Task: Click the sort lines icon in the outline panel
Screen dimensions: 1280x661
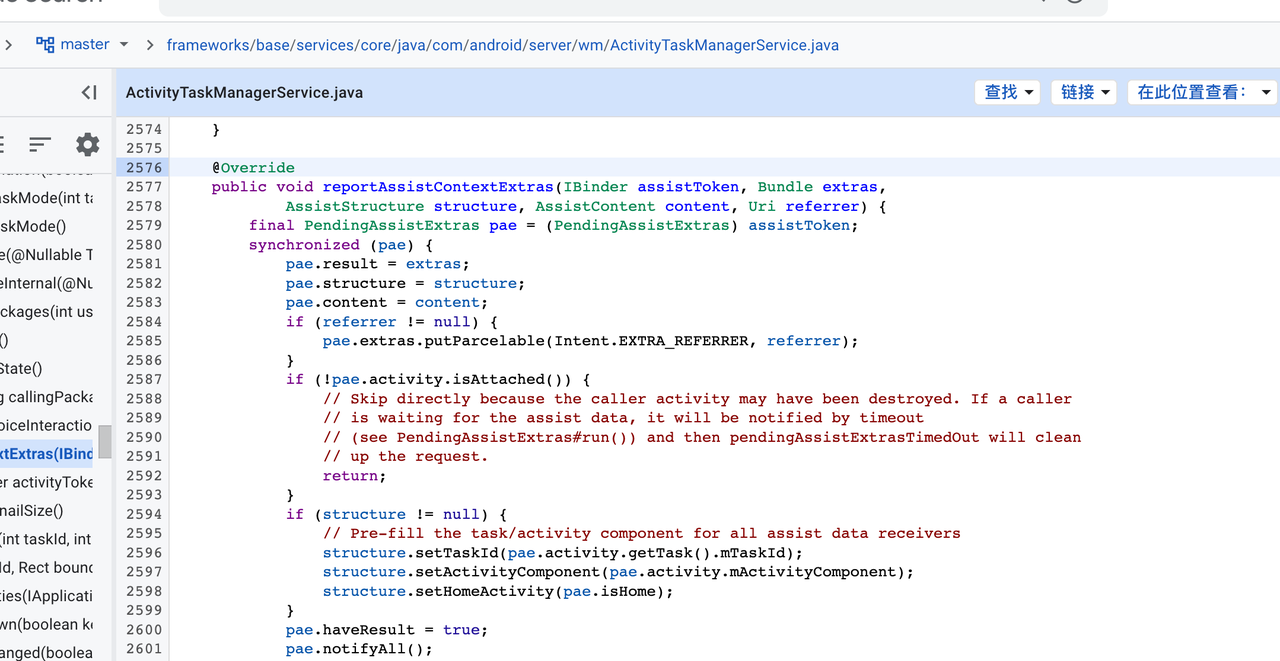Action: [39, 144]
